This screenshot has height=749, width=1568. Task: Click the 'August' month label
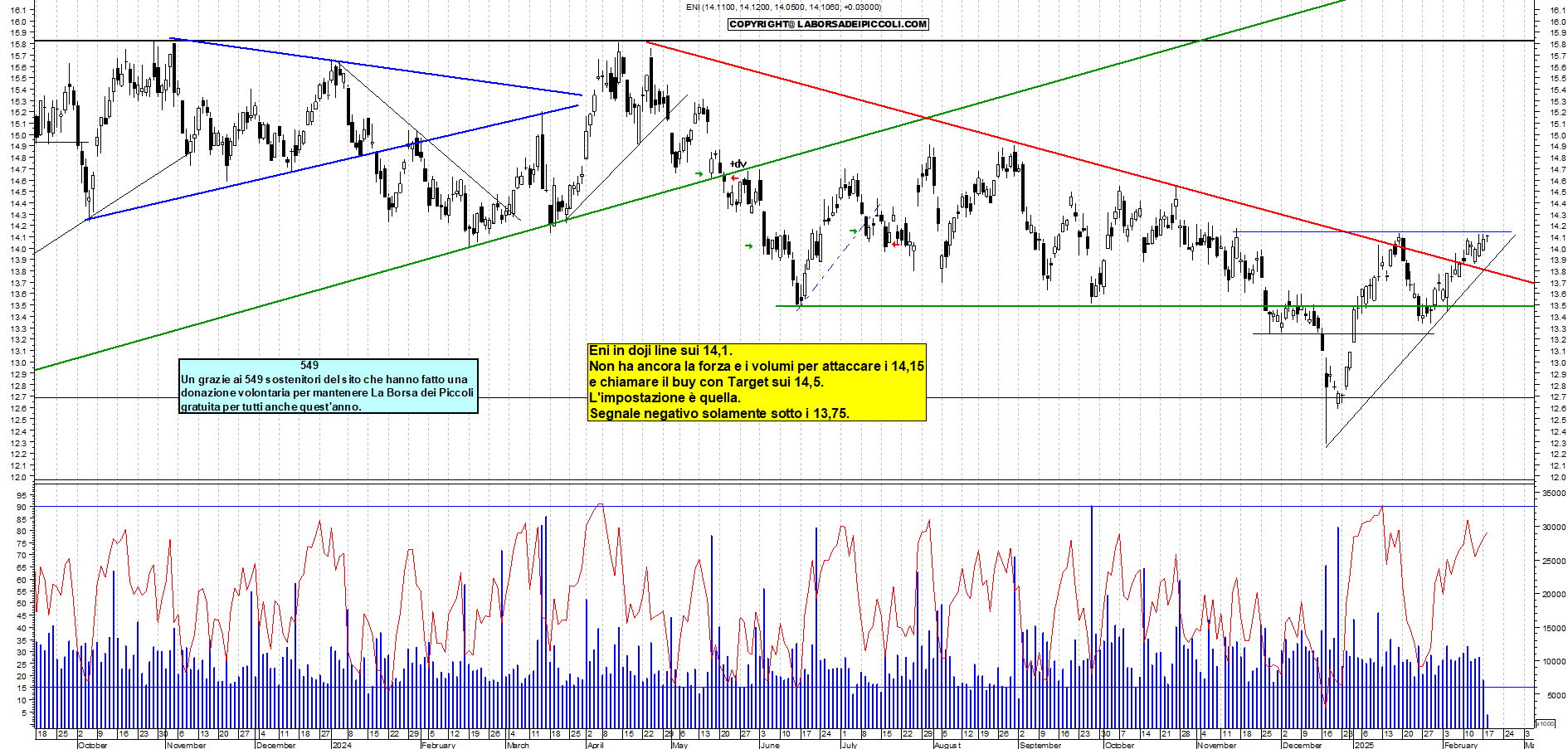tap(947, 745)
